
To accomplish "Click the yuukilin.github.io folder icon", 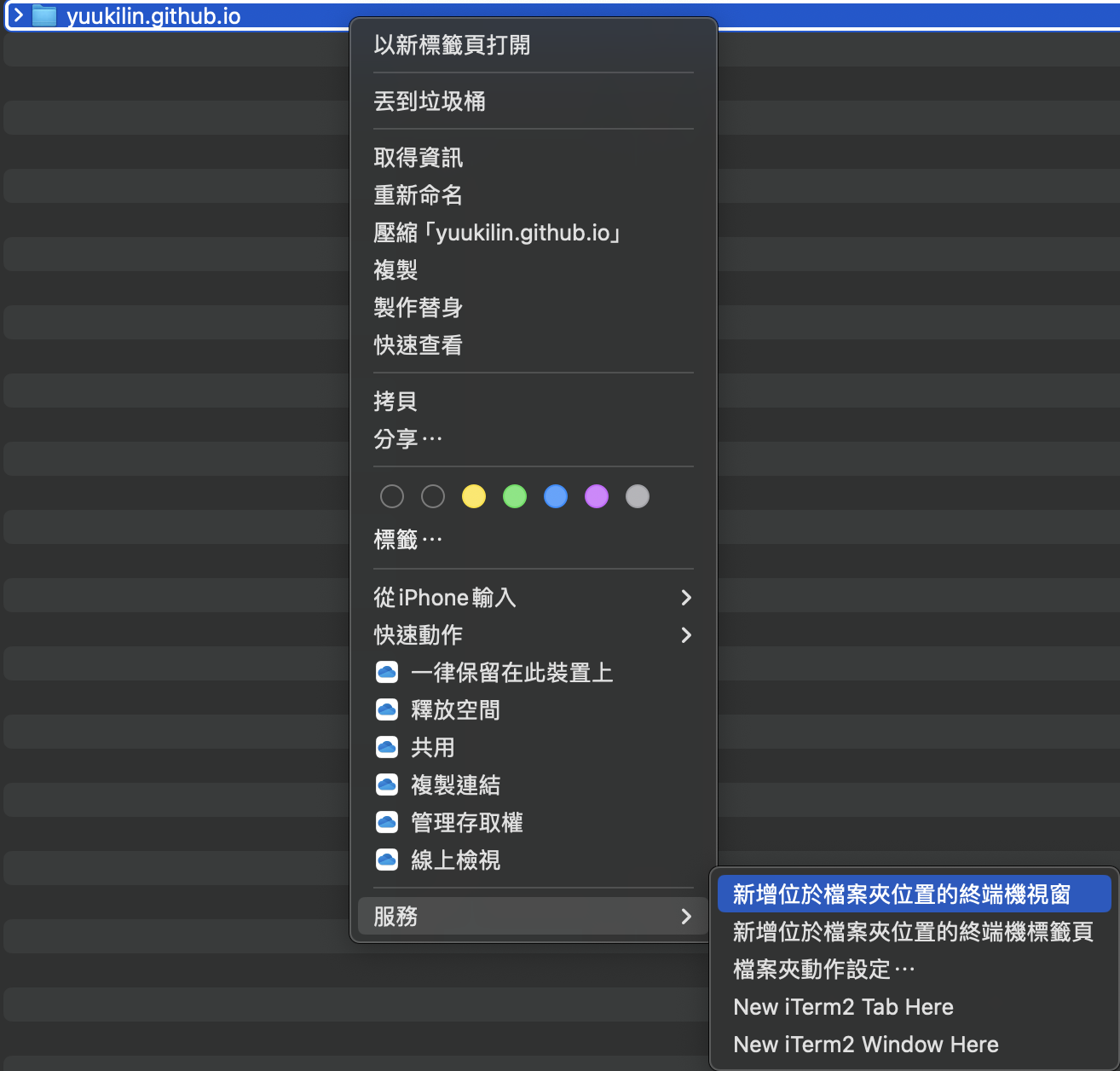I will pyautogui.click(x=44, y=15).
